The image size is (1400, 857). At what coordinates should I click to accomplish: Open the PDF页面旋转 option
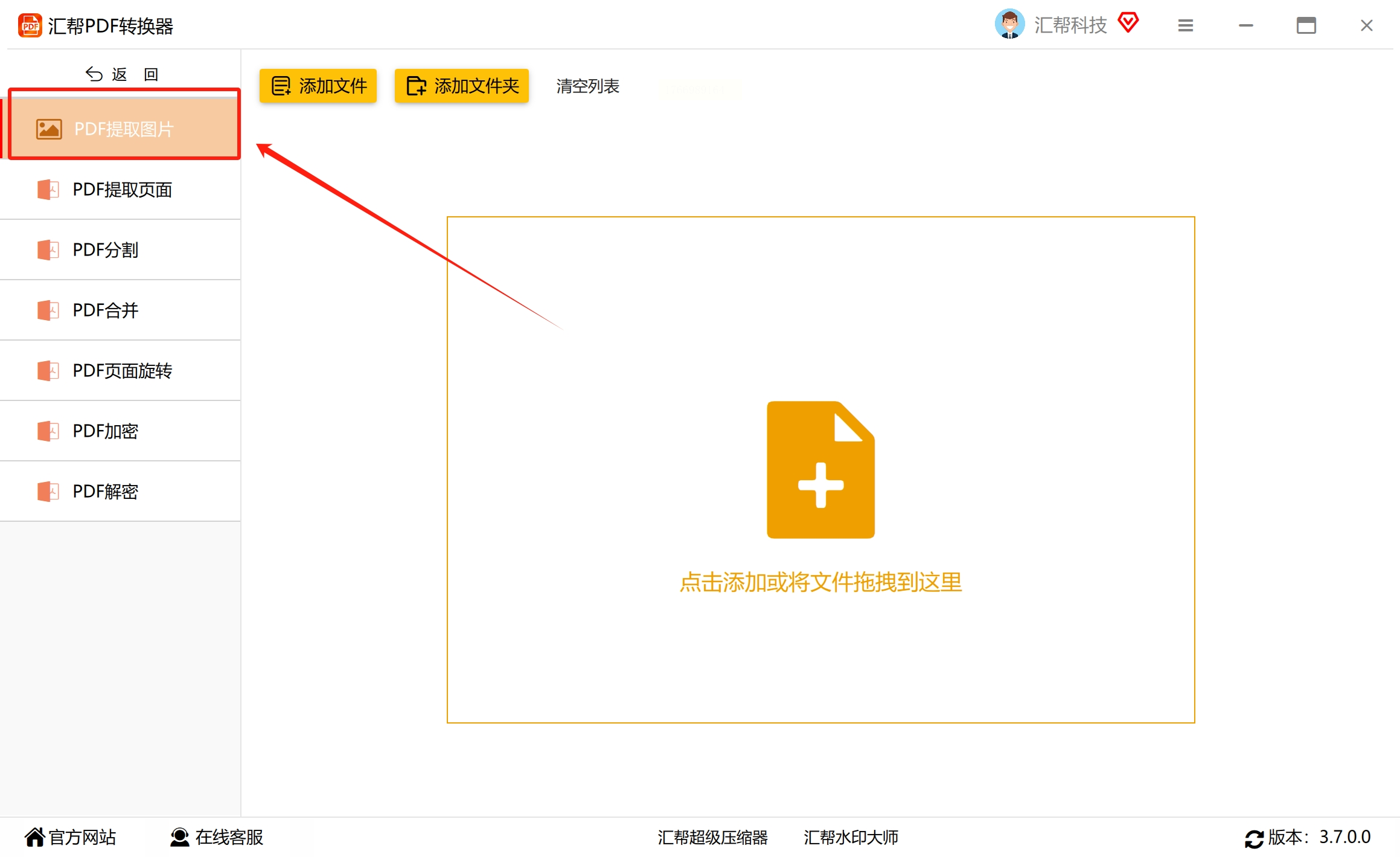(x=122, y=371)
